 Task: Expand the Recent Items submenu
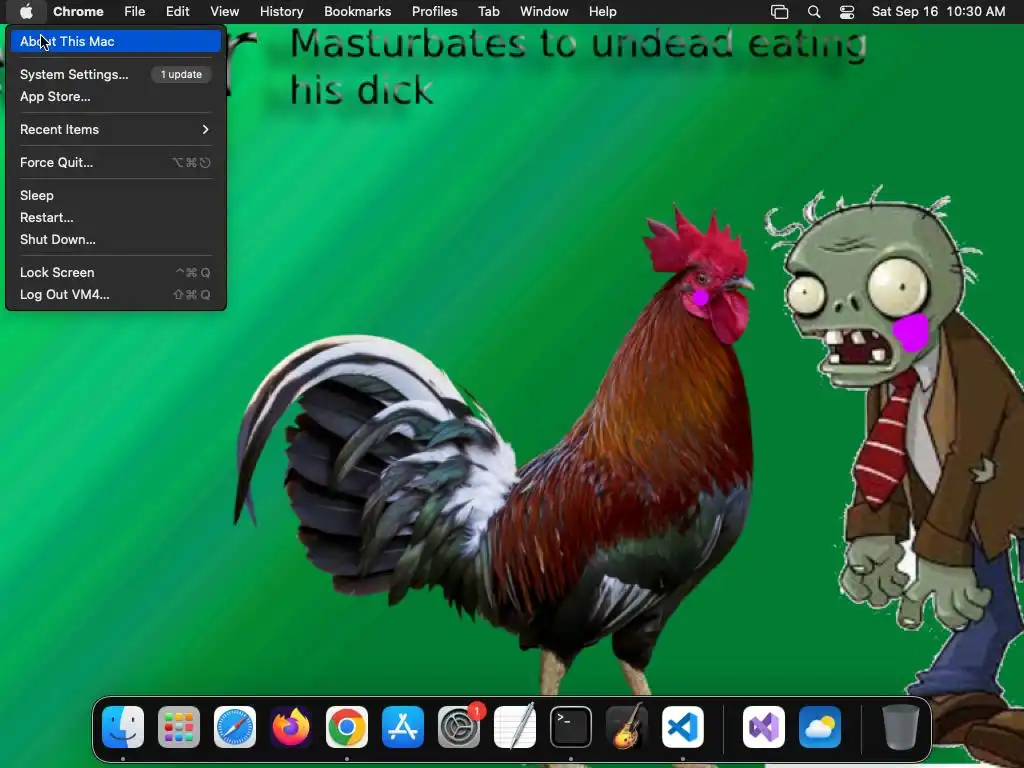[x=116, y=129]
